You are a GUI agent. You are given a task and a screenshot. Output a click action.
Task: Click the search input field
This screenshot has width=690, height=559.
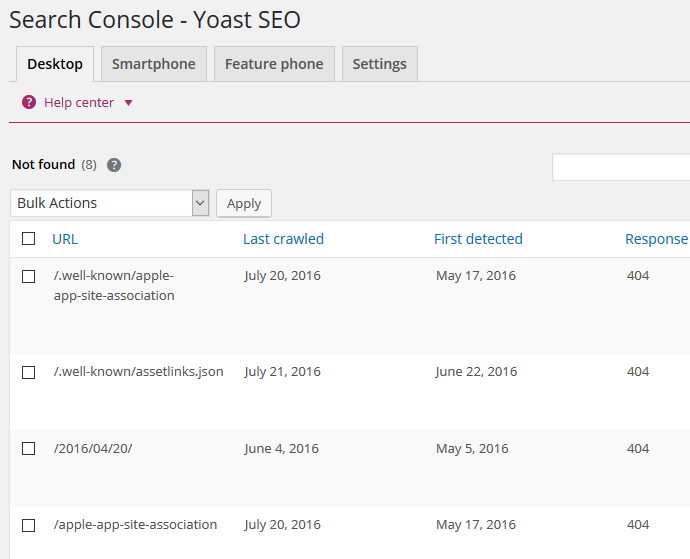pyautogui.click(x=621, y=167)
